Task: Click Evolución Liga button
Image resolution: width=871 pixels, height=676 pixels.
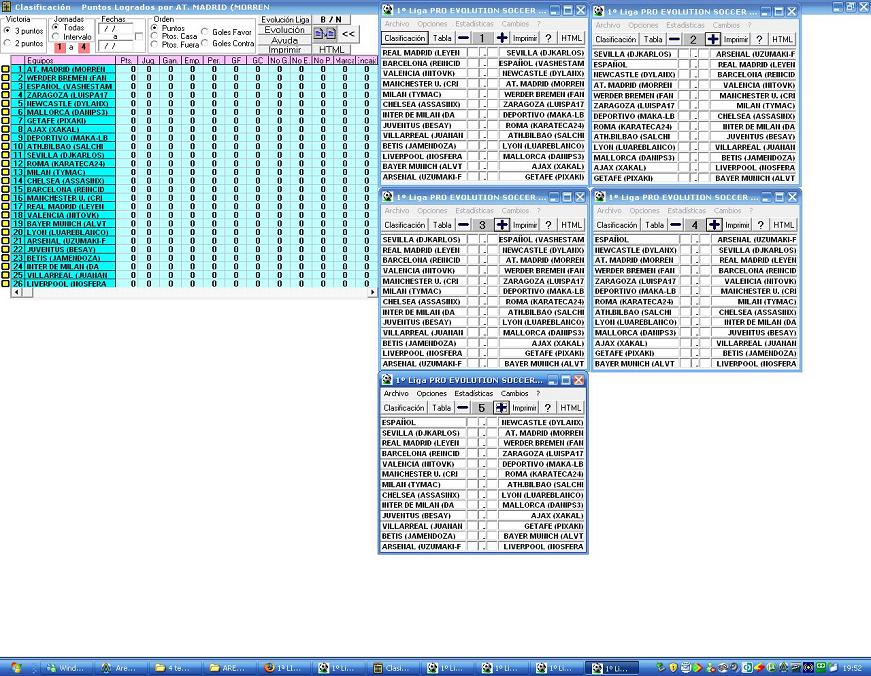Action: [286, 19]
